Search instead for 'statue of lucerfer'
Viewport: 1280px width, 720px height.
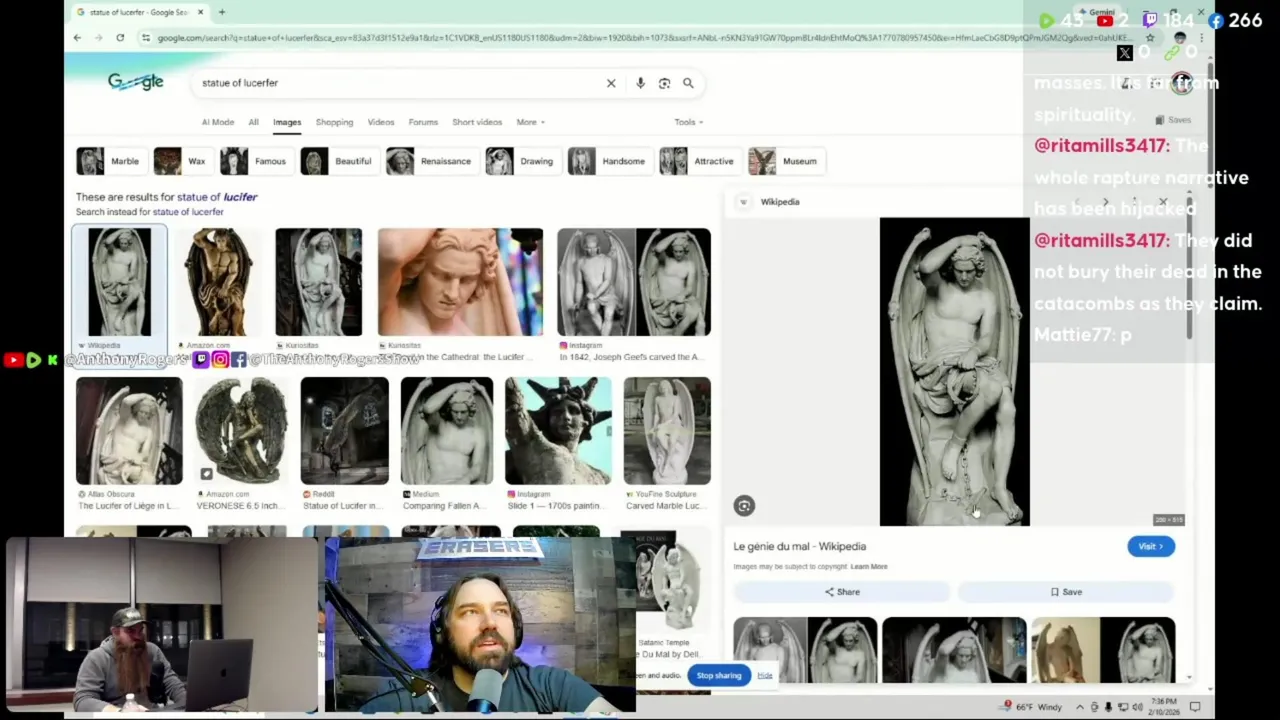tap(188, 212)
